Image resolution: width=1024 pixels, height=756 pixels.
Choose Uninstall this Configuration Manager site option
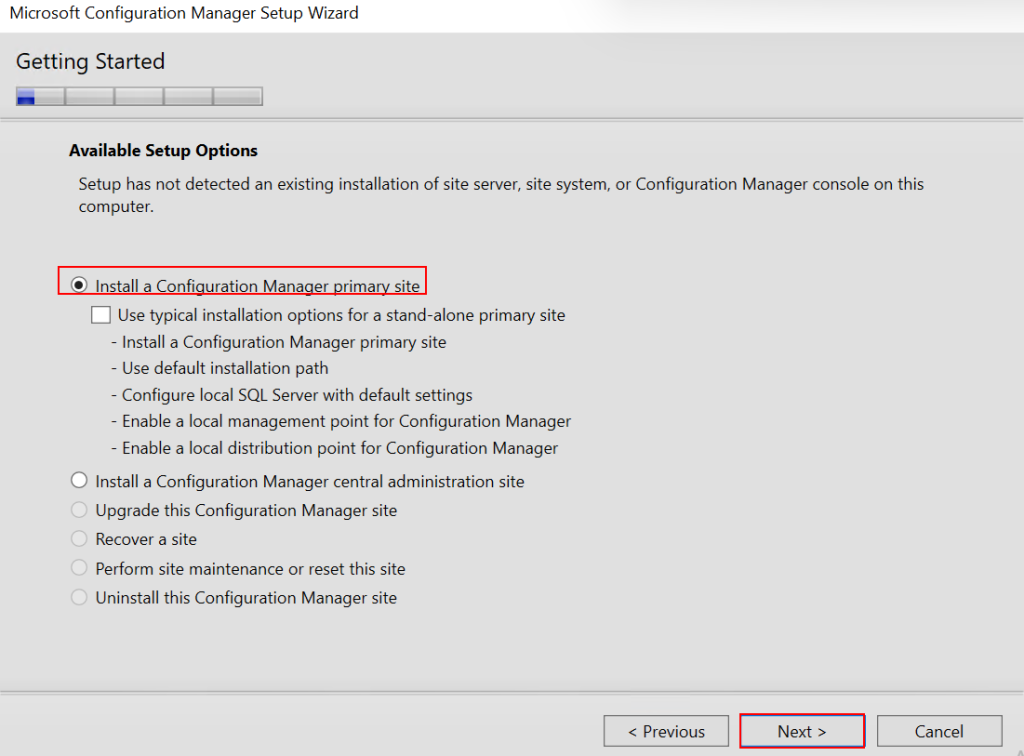coord(80,598)
